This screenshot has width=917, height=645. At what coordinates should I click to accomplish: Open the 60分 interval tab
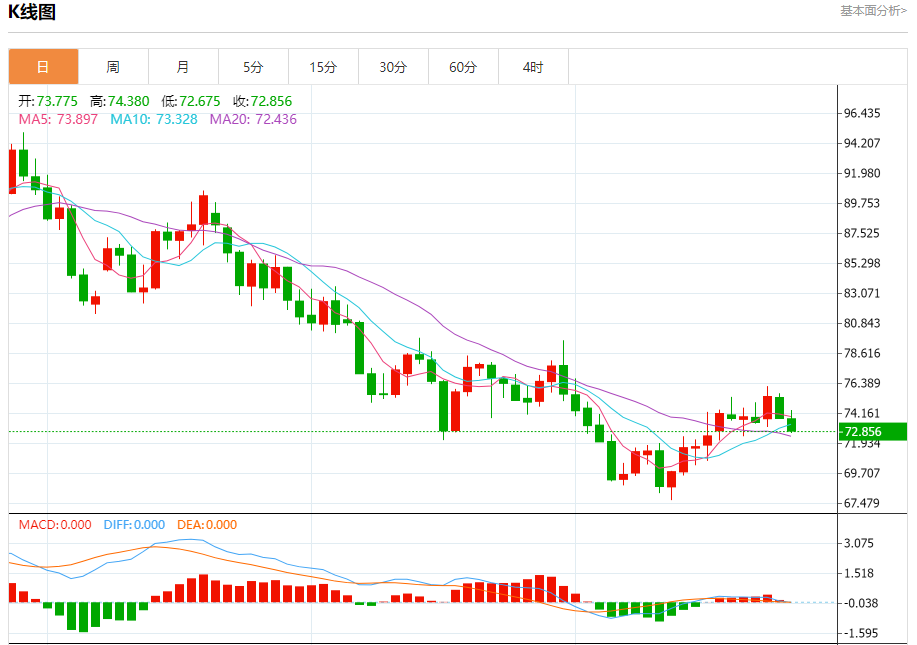pos(463,67)
